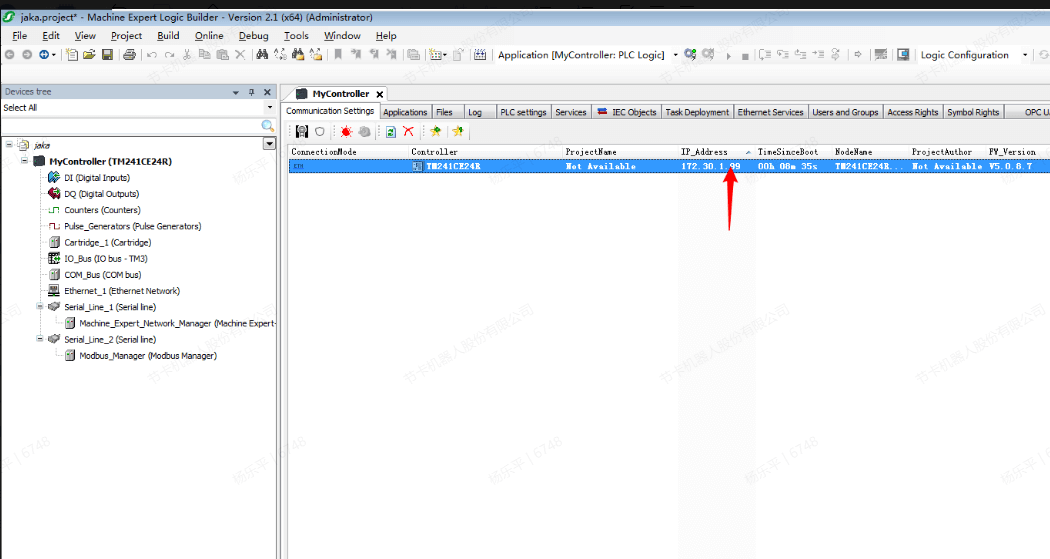Open the Select All dropdown
The width and height of the screenshot is (1050, 559).
point(269,108)
